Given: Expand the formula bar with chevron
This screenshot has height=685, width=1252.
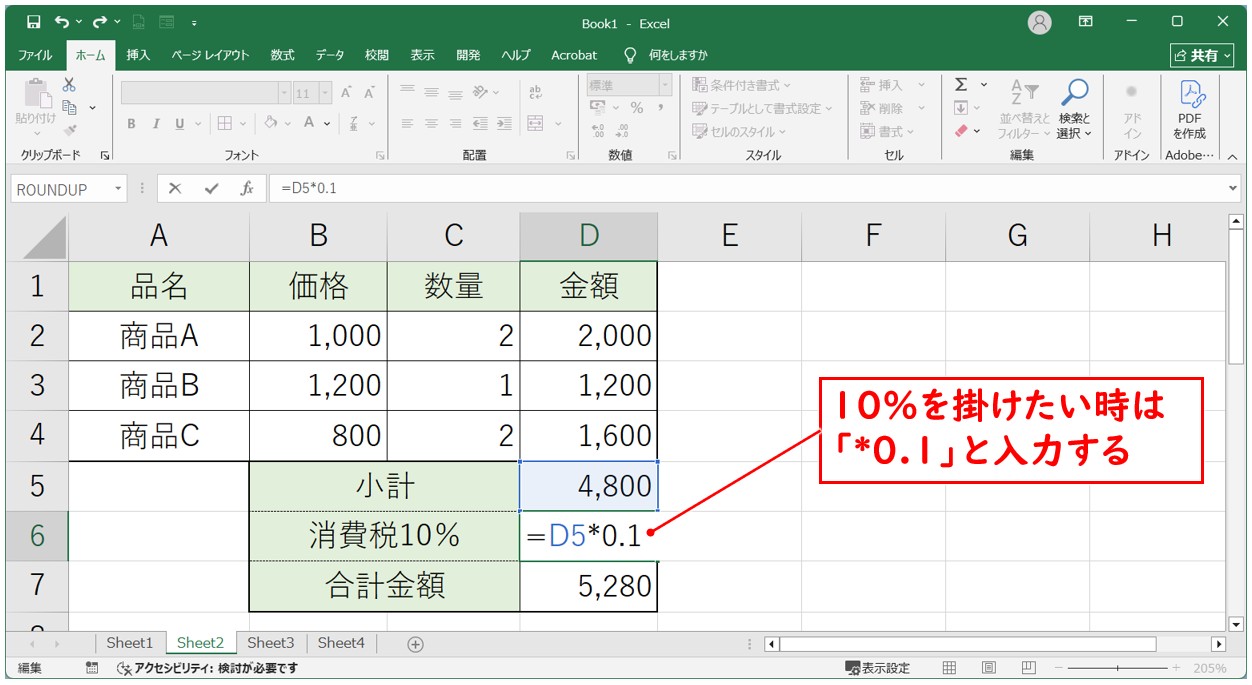Looking at the screenshot, I should tap(1232, 188).
